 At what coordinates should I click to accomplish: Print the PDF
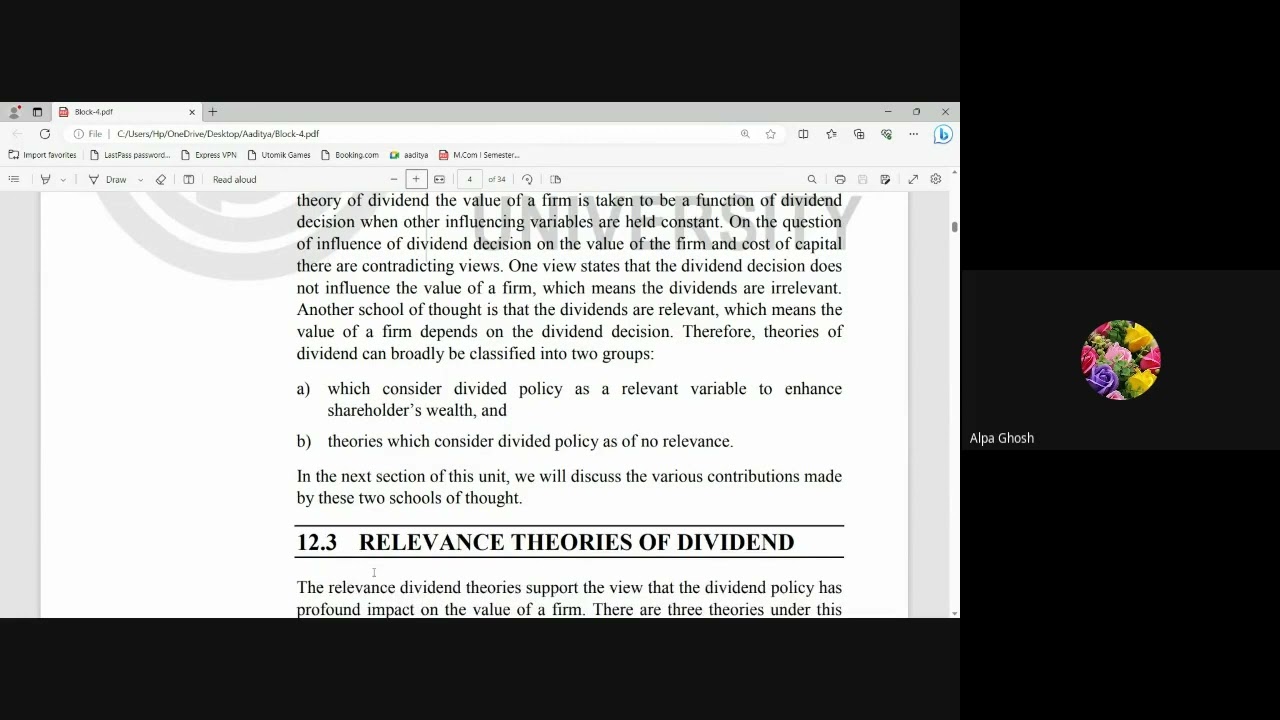(840, 179)
